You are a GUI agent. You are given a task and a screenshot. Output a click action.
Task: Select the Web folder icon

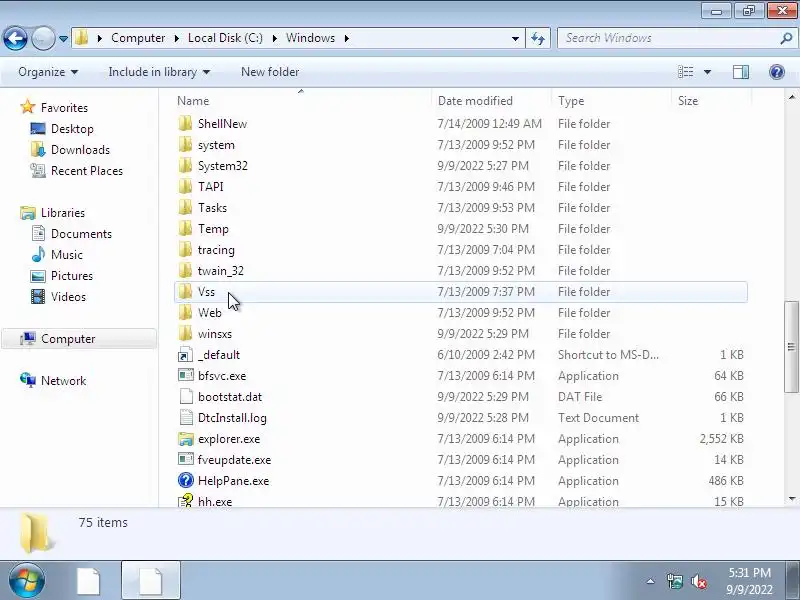185,312
